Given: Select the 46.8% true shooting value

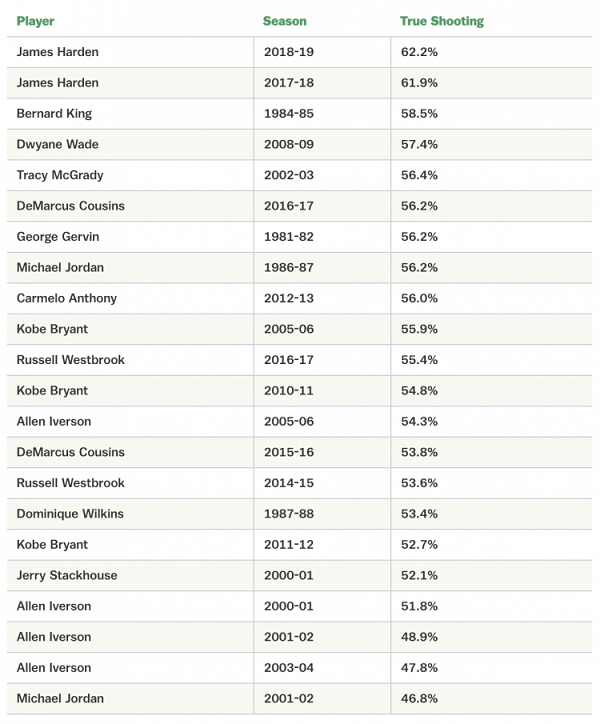Looking at the screenshot, I should [x=418, y=698].
